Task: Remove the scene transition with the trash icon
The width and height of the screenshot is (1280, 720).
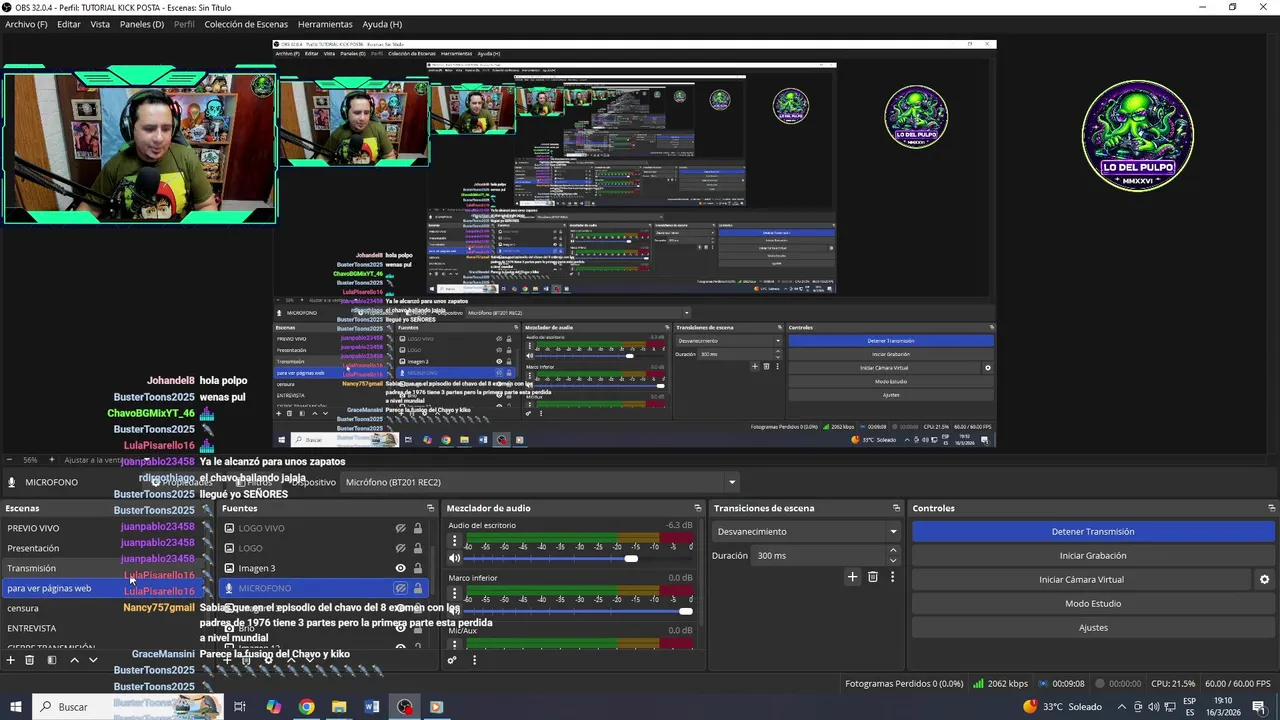Action: pyautogui.click(x=873, y=577)
